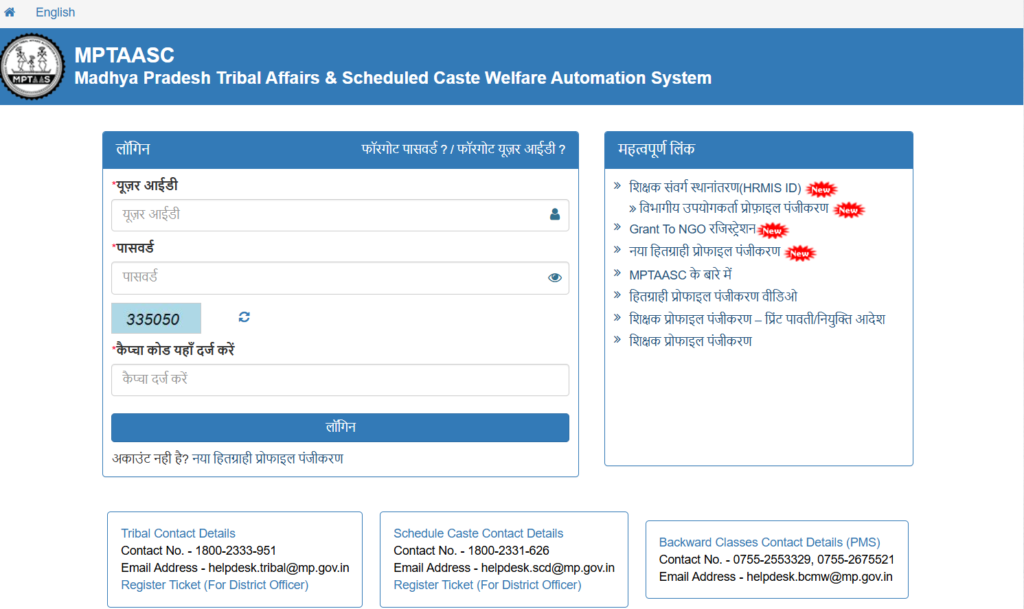Screen dimensions: 1024x609
Task: Click the user icon in the user ID field
Action: click(x=554, y=214)
